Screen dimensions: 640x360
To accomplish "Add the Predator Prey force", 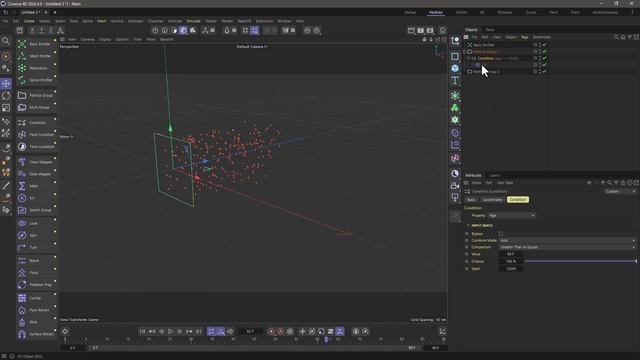I will (x=36, y=284).
